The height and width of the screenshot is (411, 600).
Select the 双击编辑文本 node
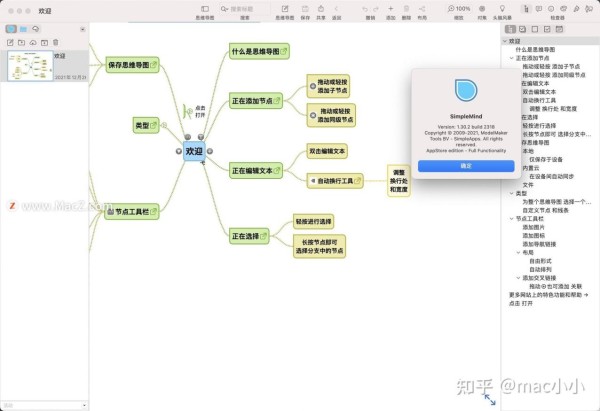coord(327,151)
